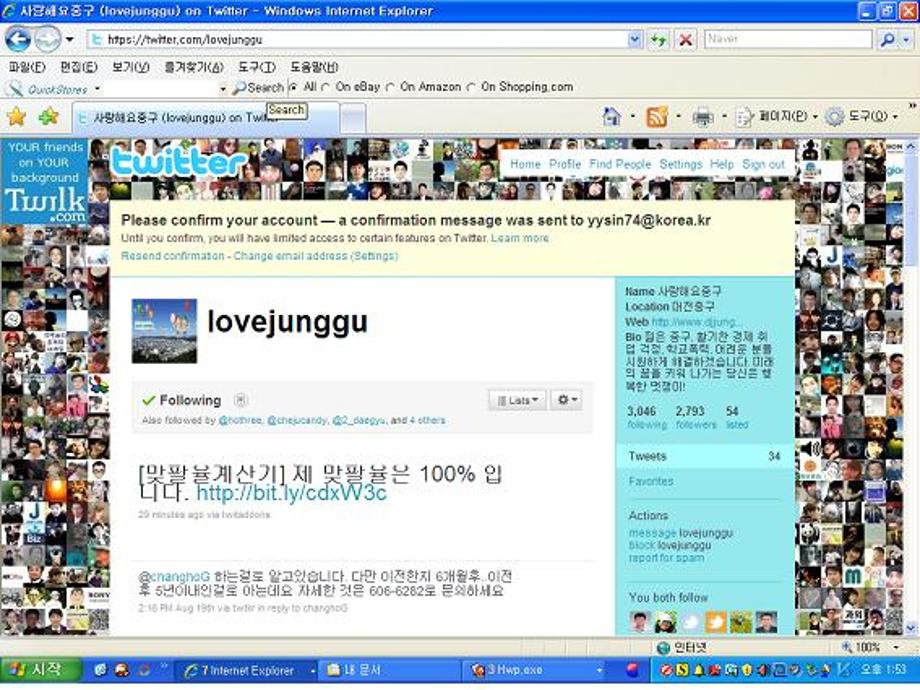Click the QuickStores logo icon
Screen dimensions: 920x690
pos(15,89)
